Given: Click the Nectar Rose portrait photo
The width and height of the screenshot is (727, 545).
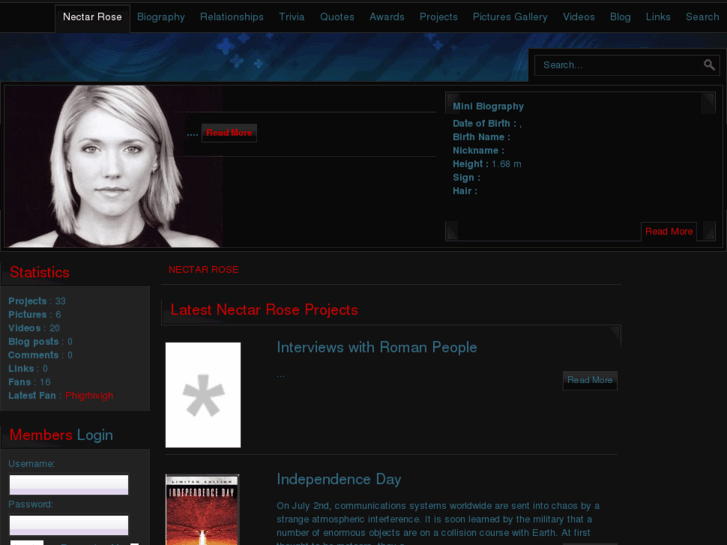Looking at the screenshot, I should click(114, 166).
